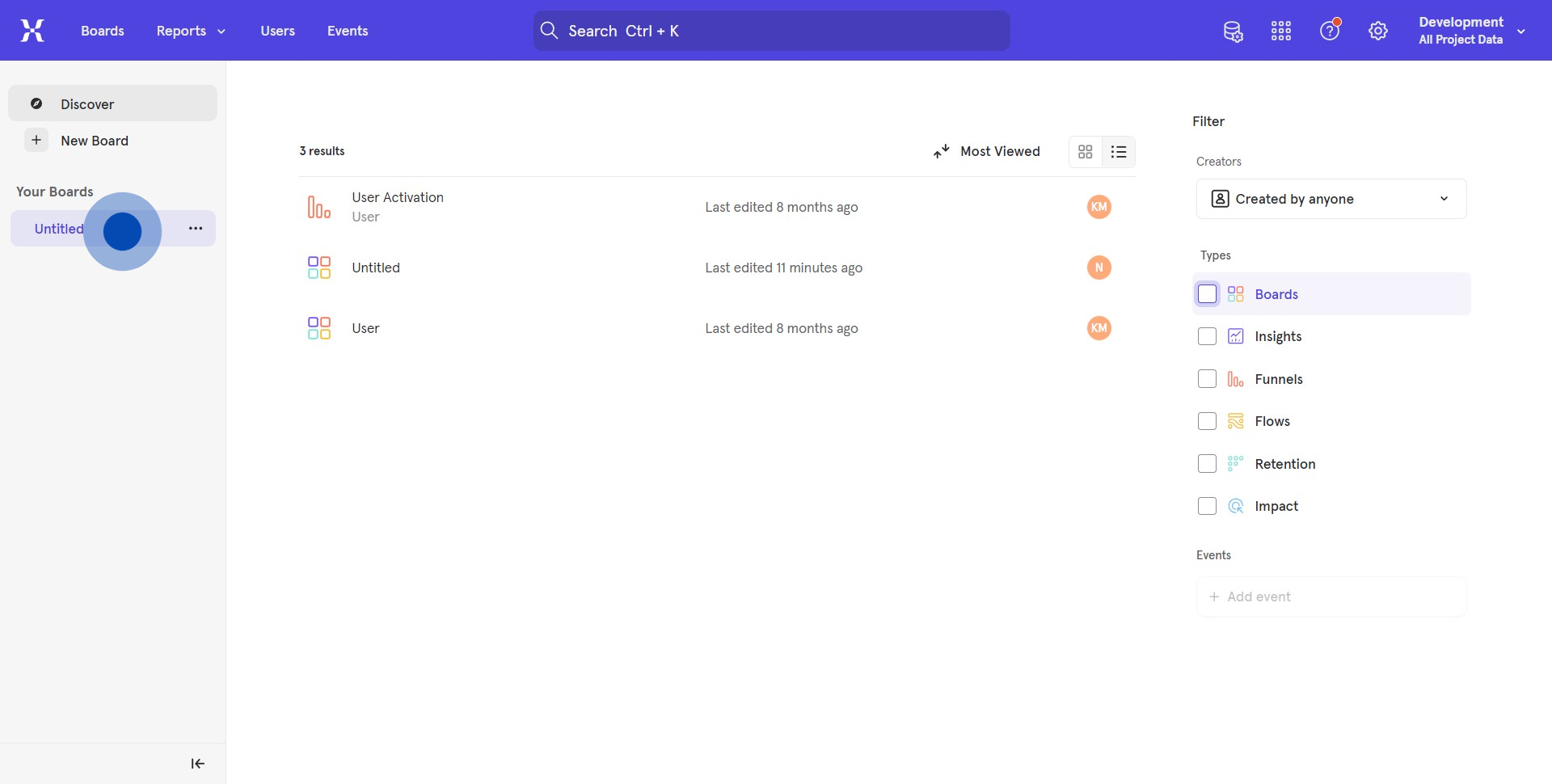Click the search input field

click(x=772, y=31)
